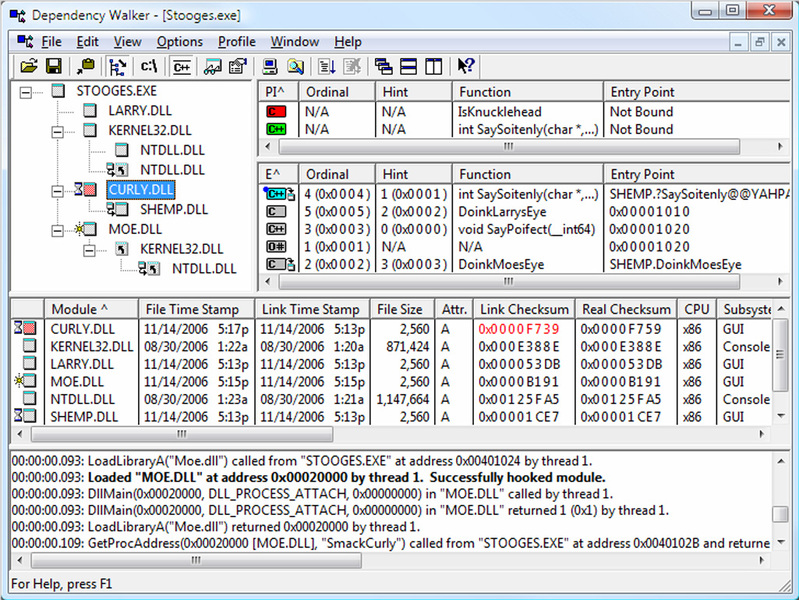Open the Help menu
The image size is (799, 600).
pyautogui.click(x=348, y=42)
